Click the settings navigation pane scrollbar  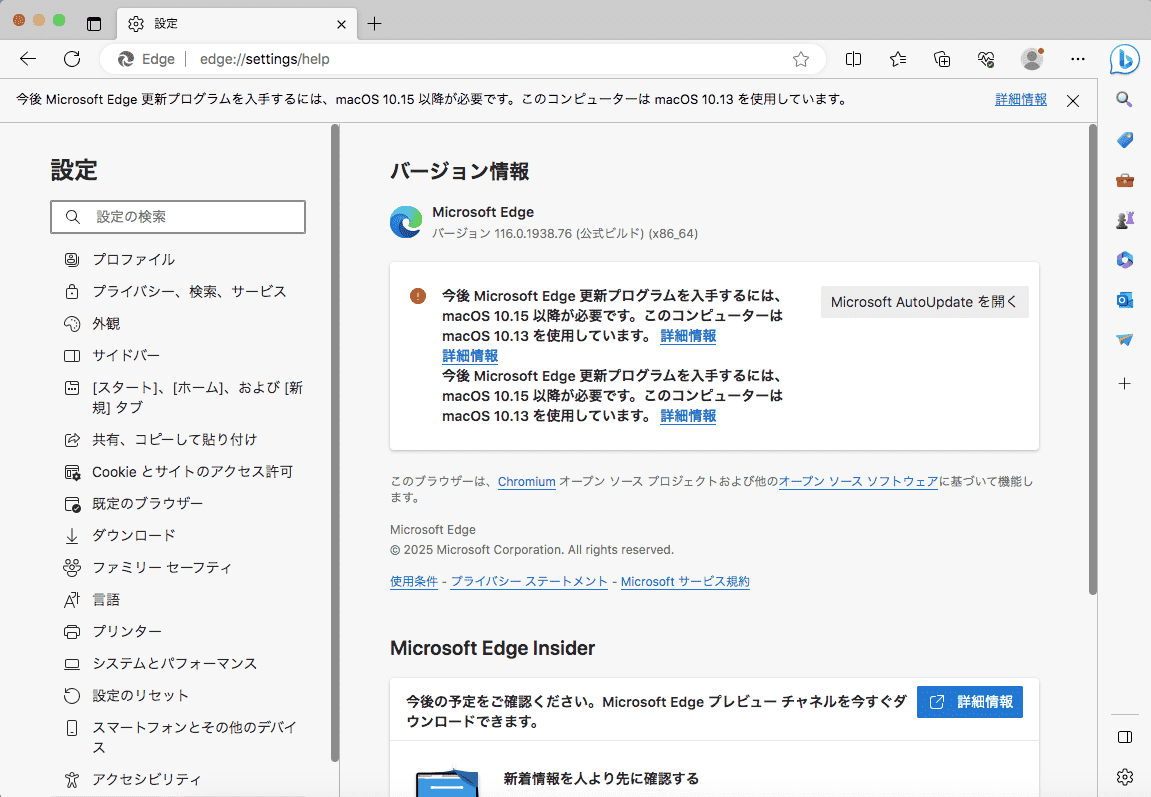[x=335, y=443]
